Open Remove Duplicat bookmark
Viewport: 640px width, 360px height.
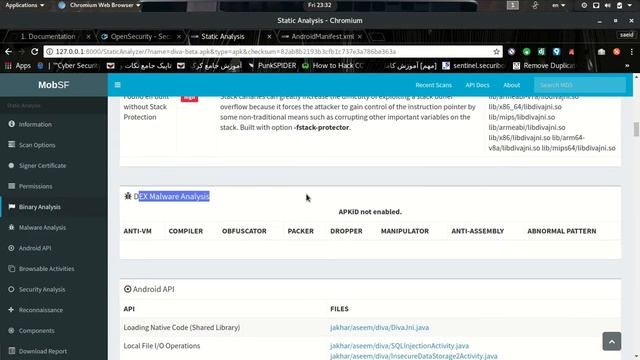[x=544, y=65]
